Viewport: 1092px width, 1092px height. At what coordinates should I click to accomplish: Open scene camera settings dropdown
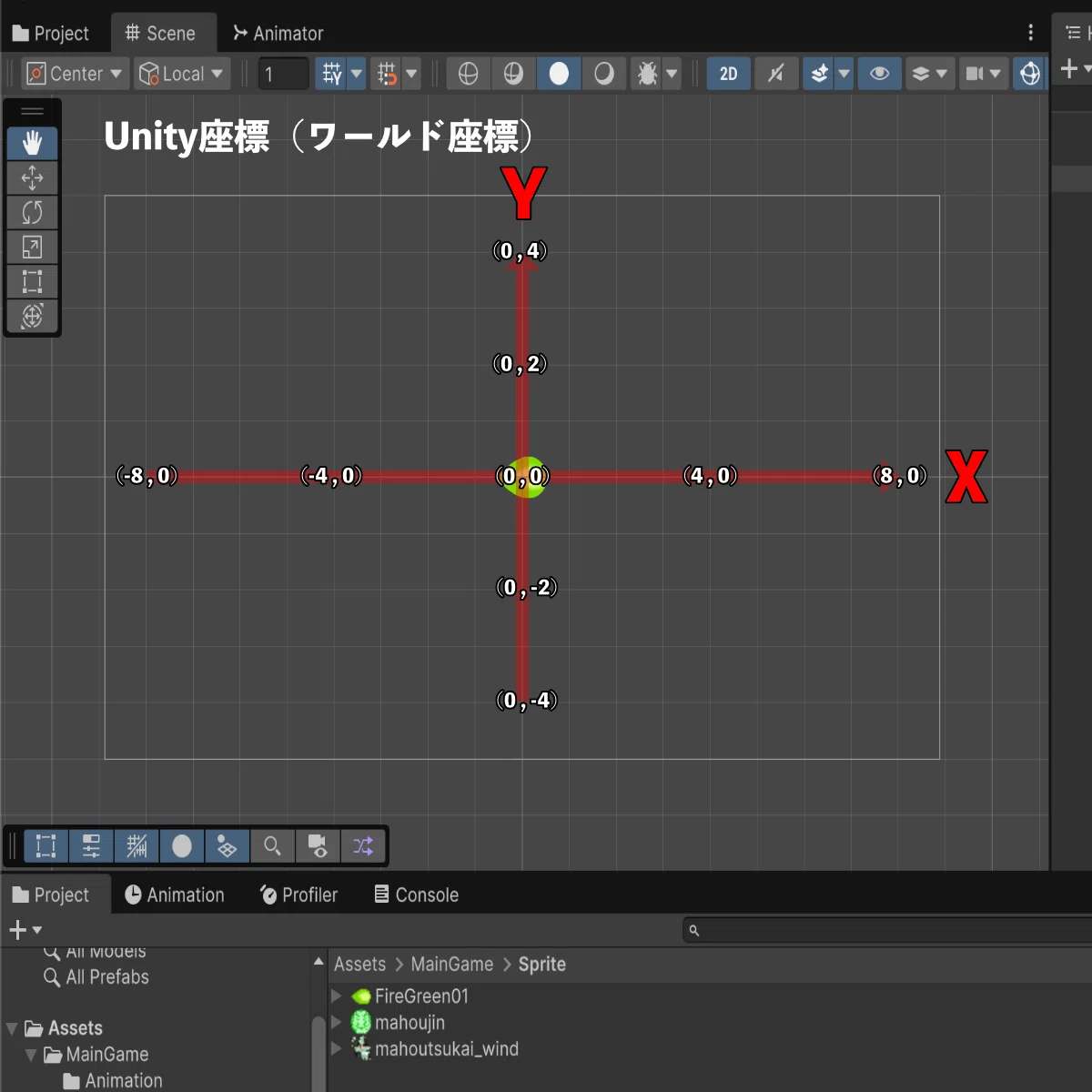click(x=984, y=74)
